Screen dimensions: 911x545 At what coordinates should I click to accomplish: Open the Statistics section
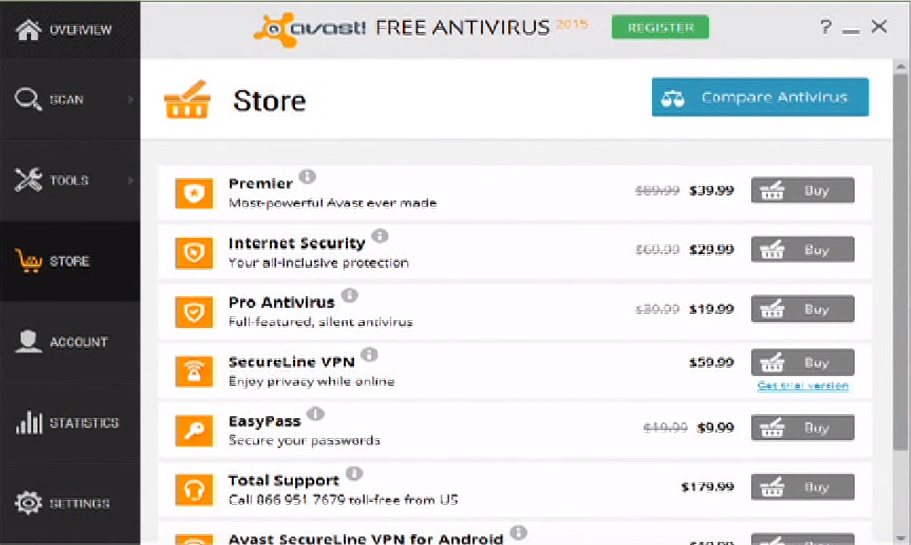coord(70,422)
